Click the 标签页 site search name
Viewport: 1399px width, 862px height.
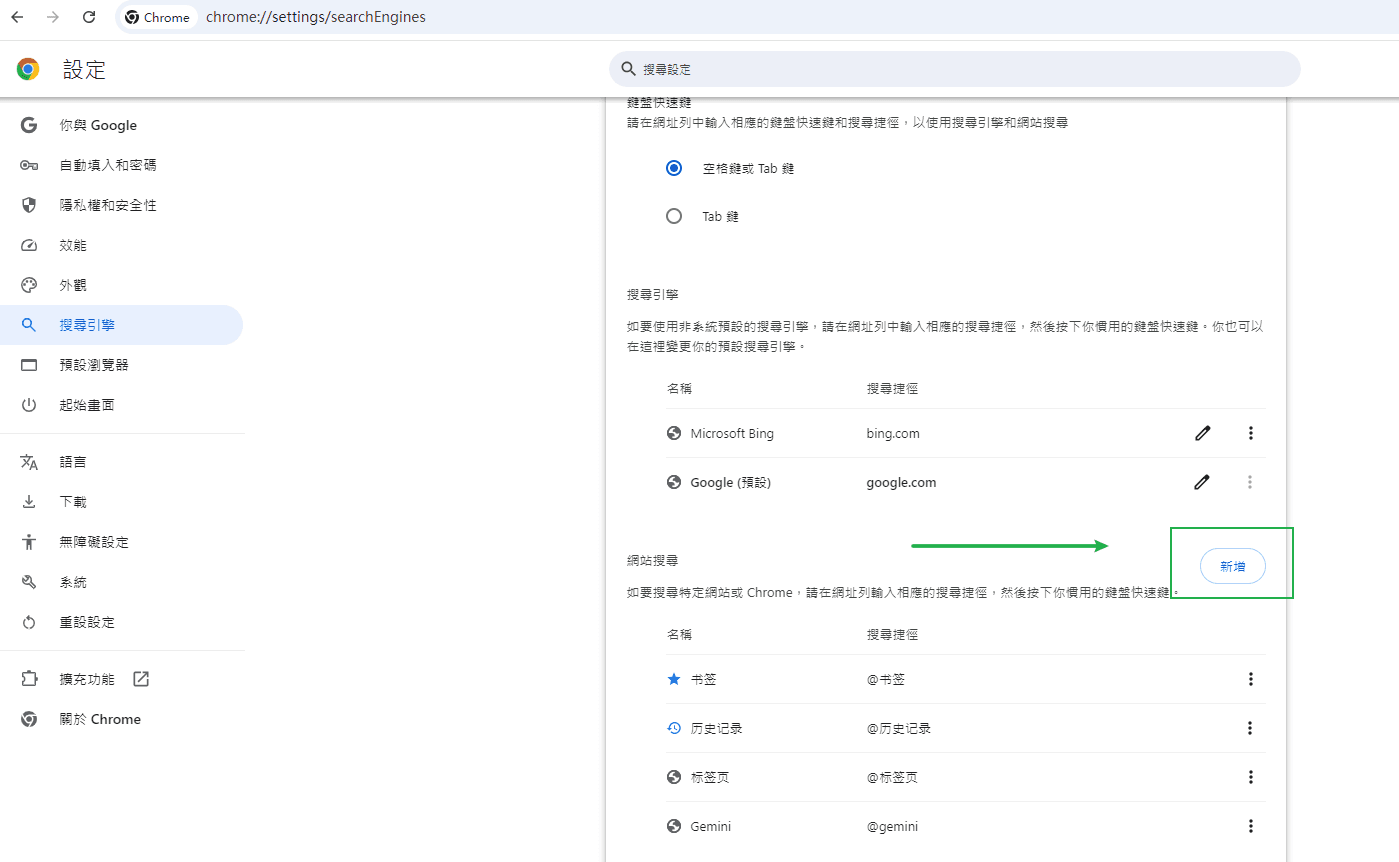(x=710, y=777)
